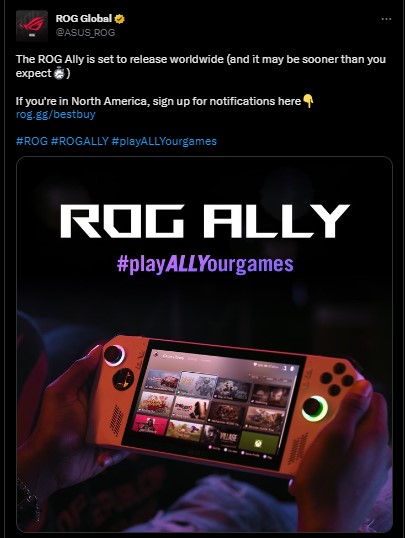Viewport: 405px width, 538px height.
Task: Open the #ROGALLY hashtag
Action: pyautogui.click(x=80, y=141)
